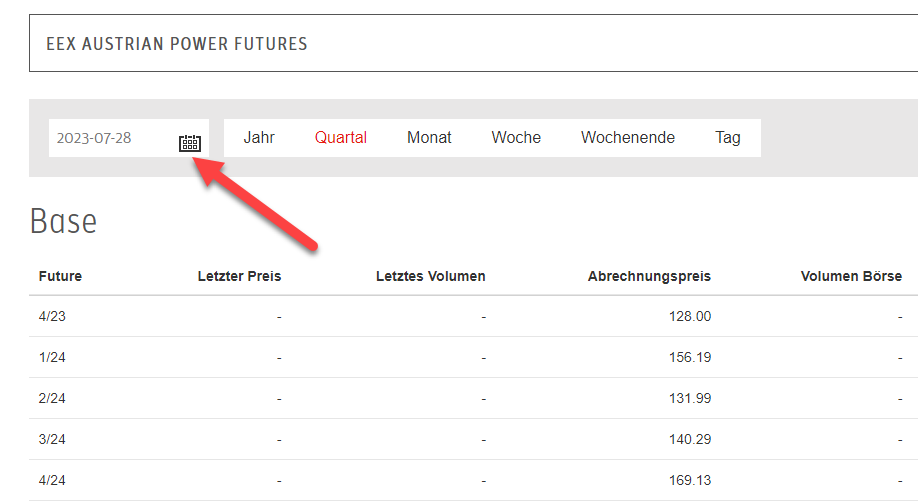Switch to the Monat tab
This screenshot has width=918, height=501.
point(429,138)
